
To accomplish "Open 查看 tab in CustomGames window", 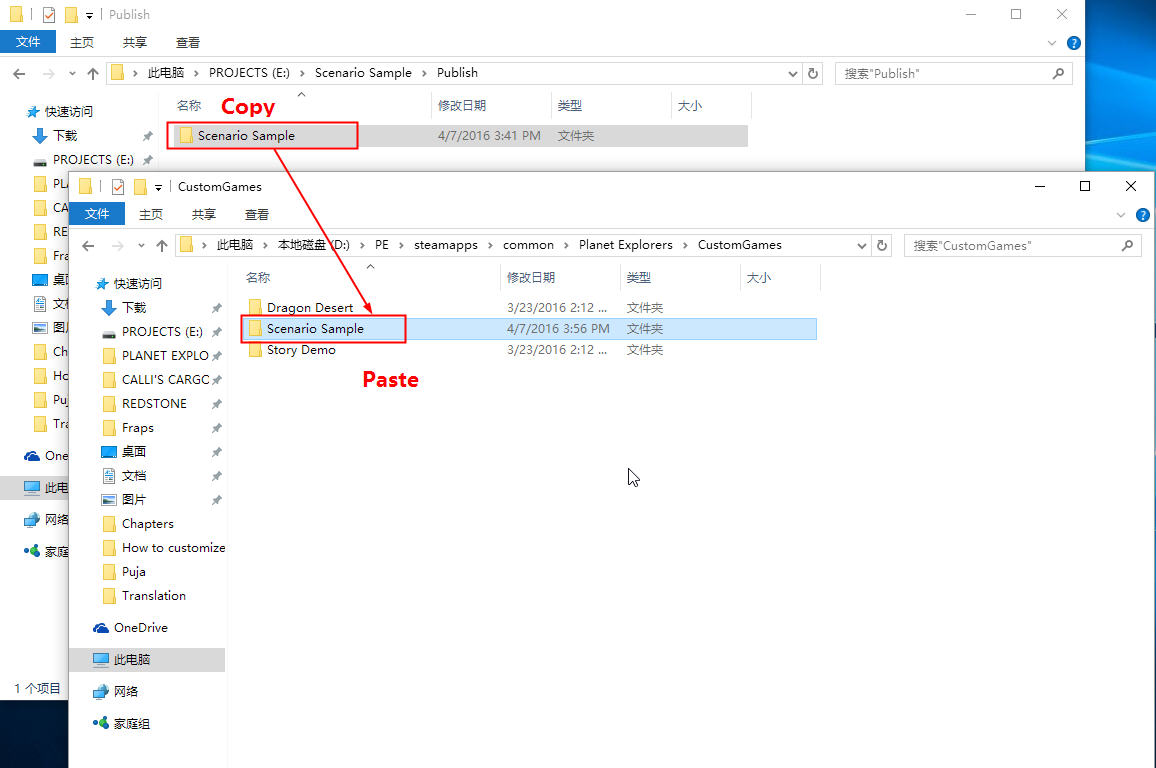I will [x=257, y=214].
